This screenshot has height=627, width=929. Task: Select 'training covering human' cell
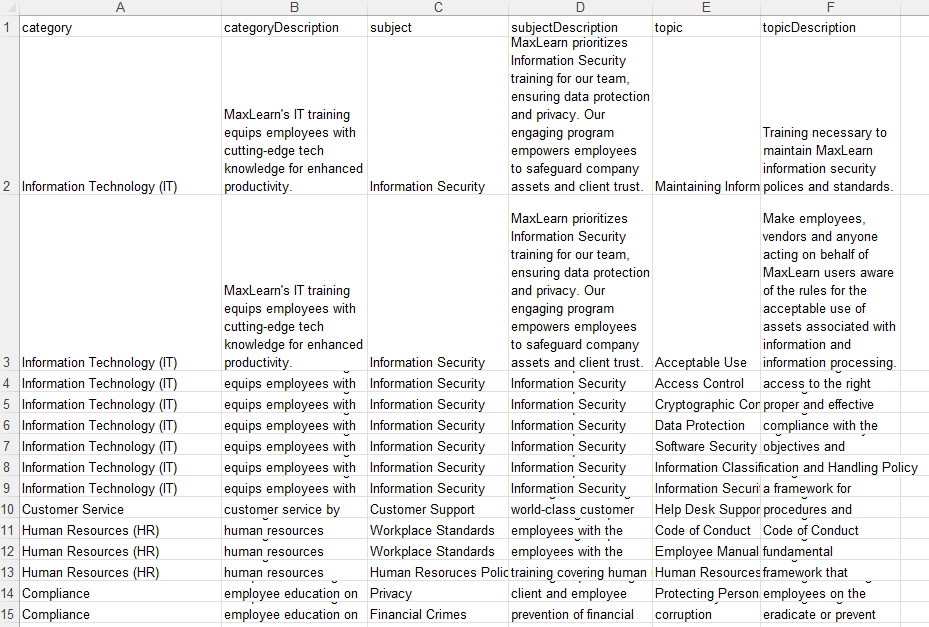tap(580, 572)
